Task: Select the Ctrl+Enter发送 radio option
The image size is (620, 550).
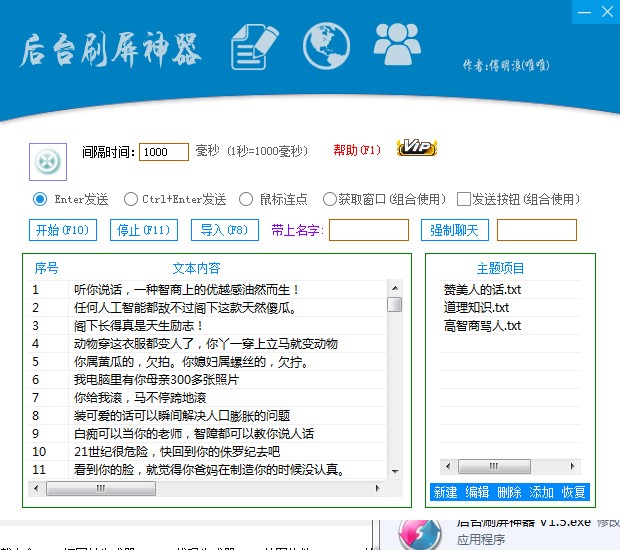Action: (130, 199)
